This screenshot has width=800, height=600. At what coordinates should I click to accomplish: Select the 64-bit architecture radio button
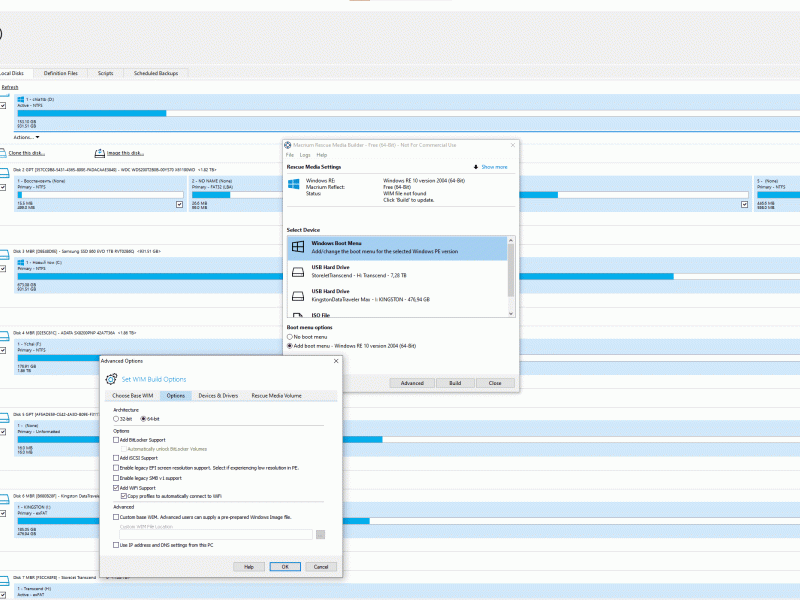pyautogui.click(x=143, y=419)
